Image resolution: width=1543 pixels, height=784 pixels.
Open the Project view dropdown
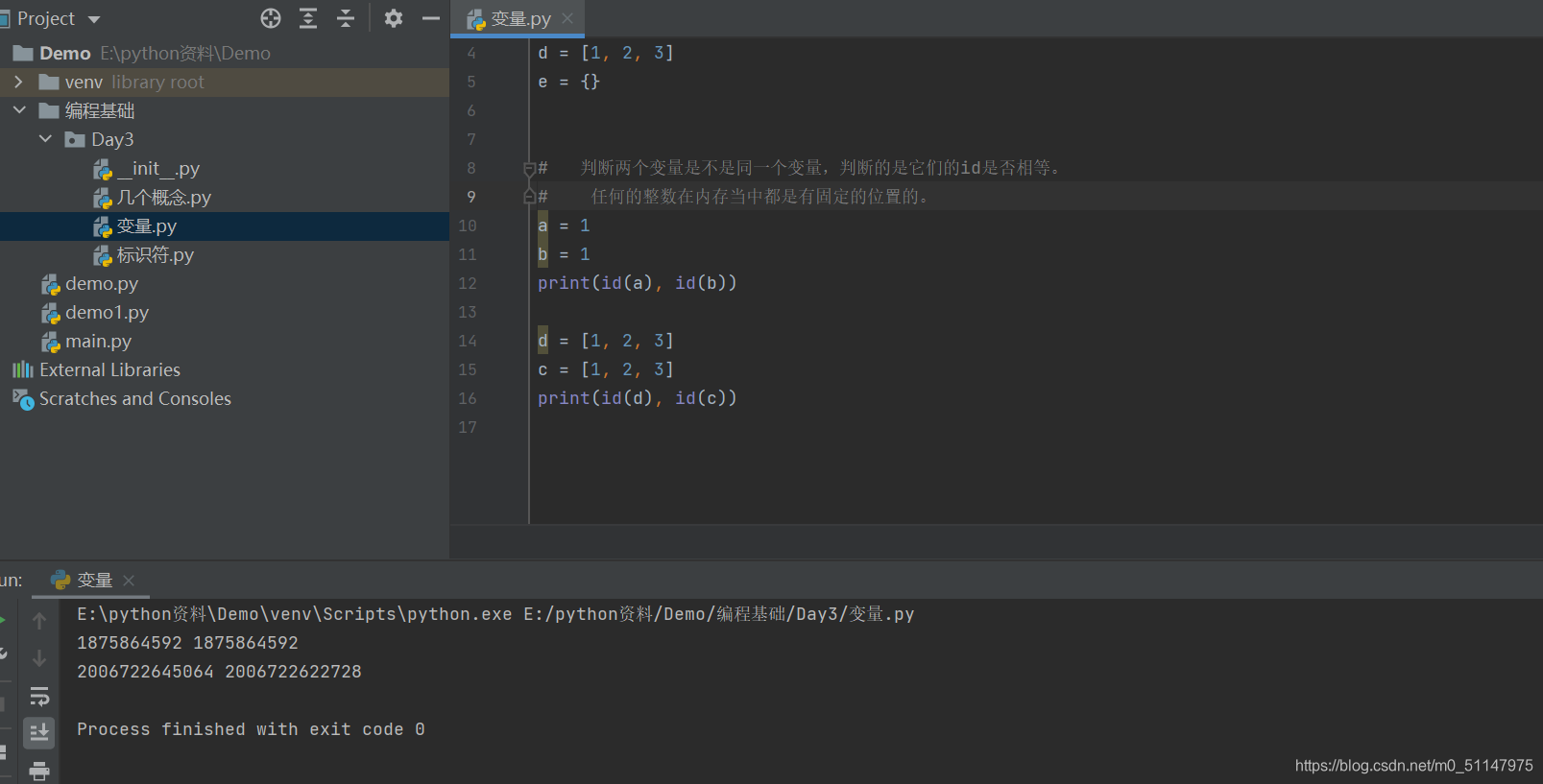[x=94, y=19]
